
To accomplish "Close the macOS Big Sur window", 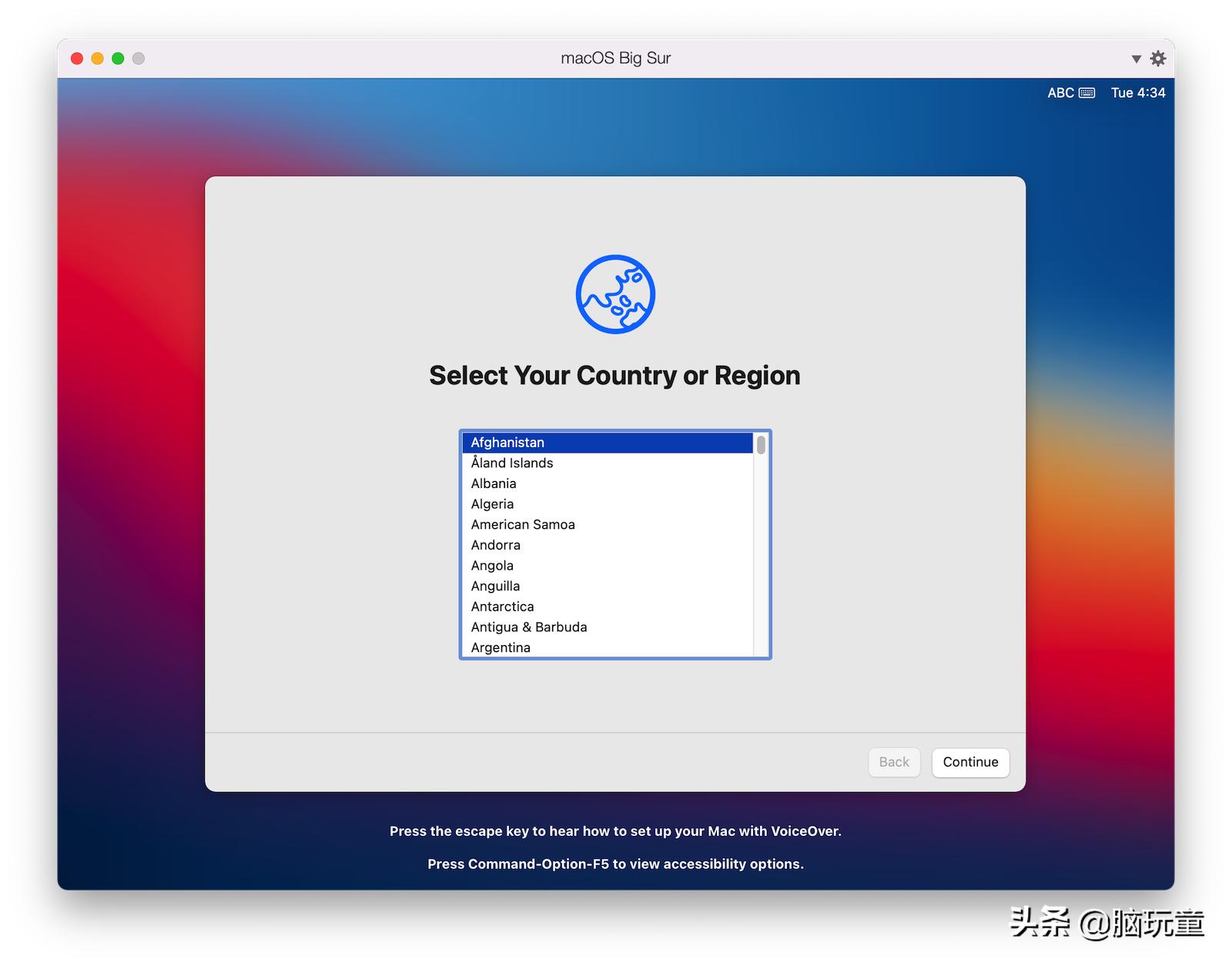I will (x=77, y=58).
